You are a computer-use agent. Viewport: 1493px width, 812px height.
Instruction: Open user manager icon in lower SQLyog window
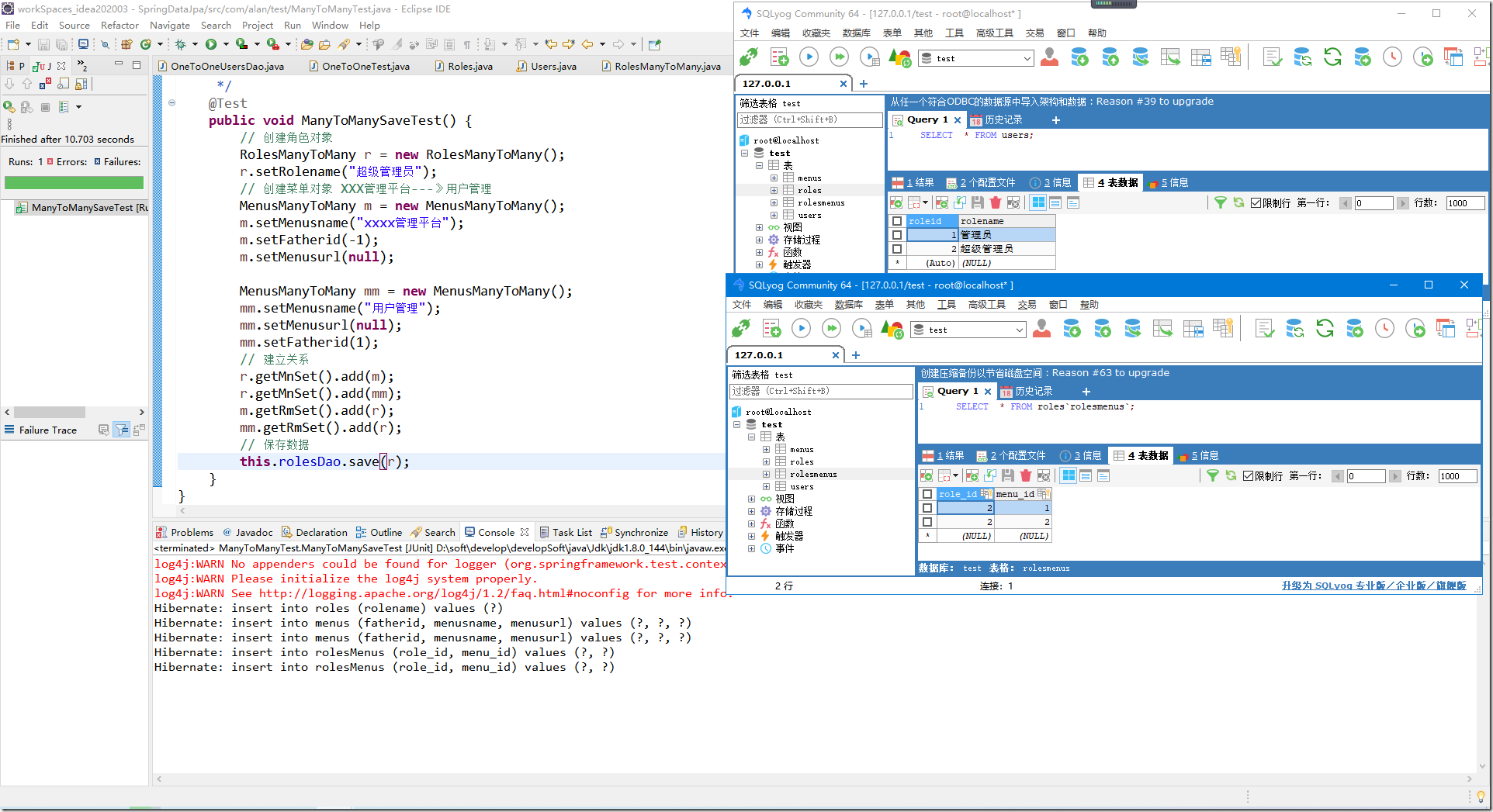click(1041, 328)
